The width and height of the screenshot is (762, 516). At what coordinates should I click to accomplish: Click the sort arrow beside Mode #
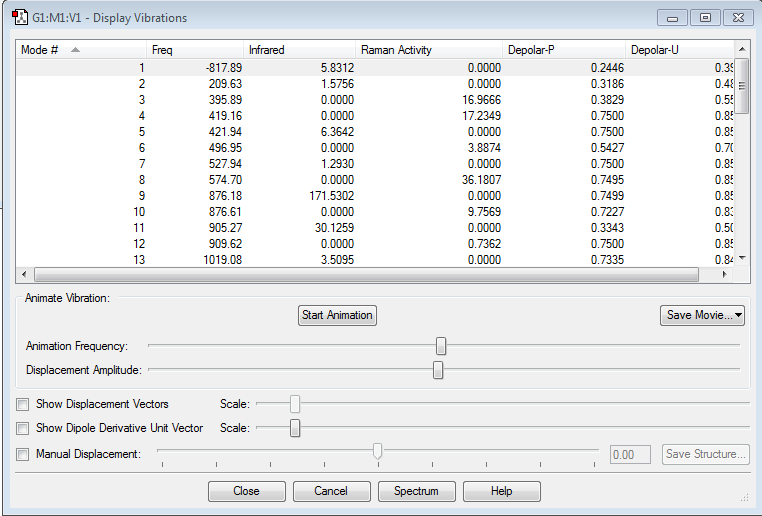pyautogui.click(x=75, y=50)
